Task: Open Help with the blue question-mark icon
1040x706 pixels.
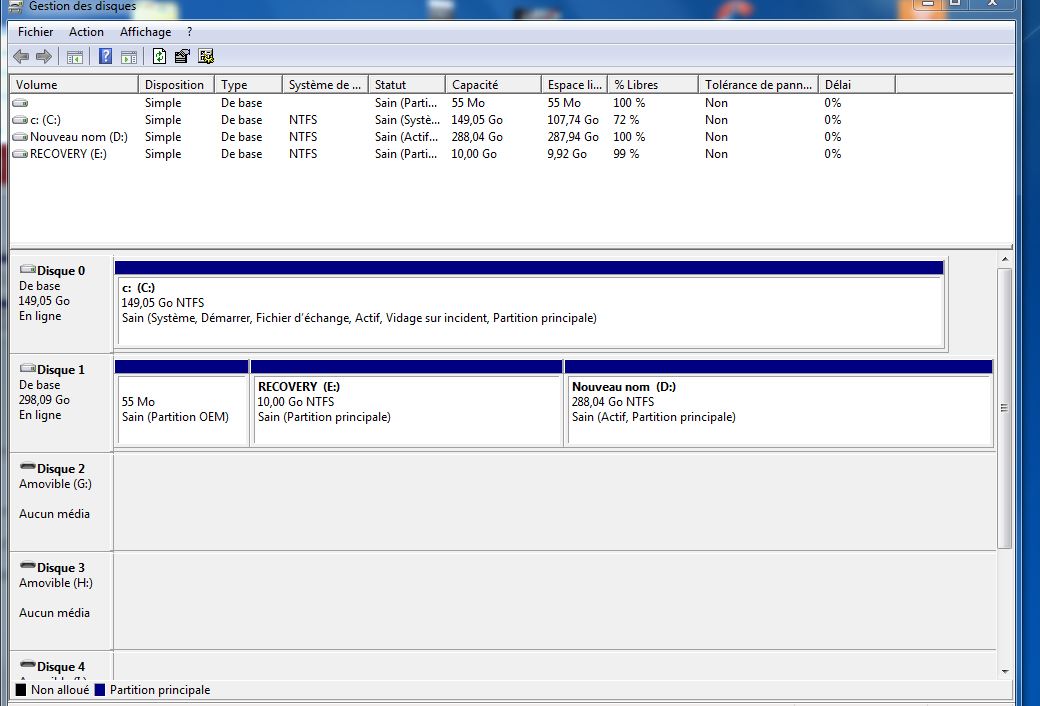Action: point(105,56)
